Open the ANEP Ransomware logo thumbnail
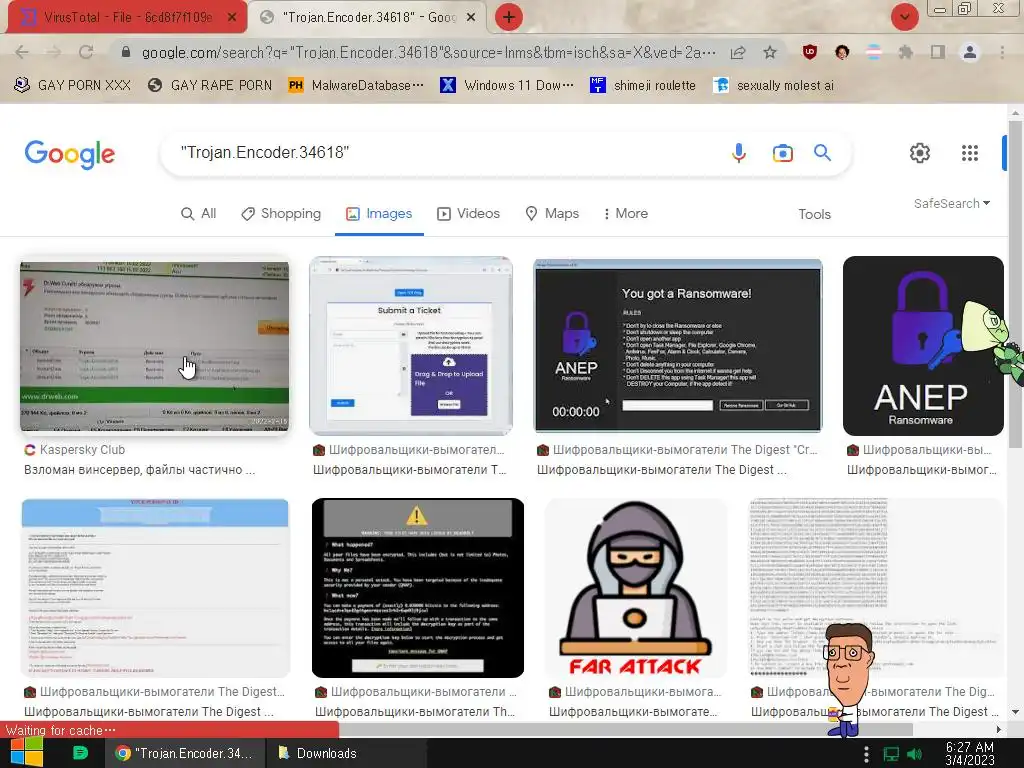The width and height of the screenshot is (1024, 768). click(923, 345)
